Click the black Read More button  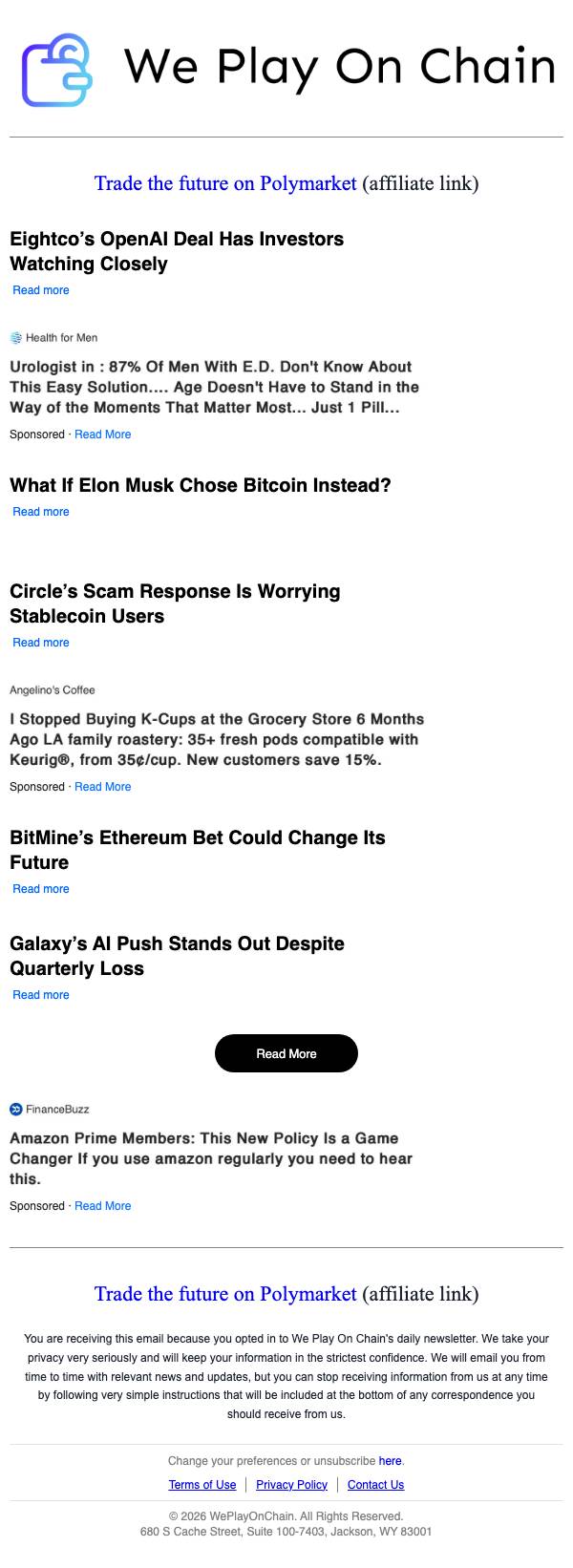tap(286, 1053)
